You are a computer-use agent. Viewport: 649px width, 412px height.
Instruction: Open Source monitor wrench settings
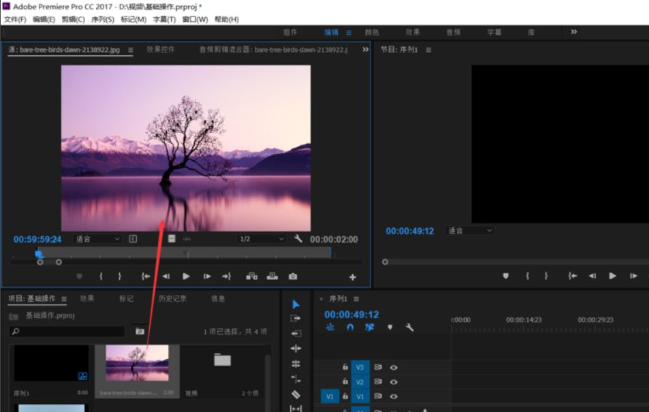coord(298,239)
